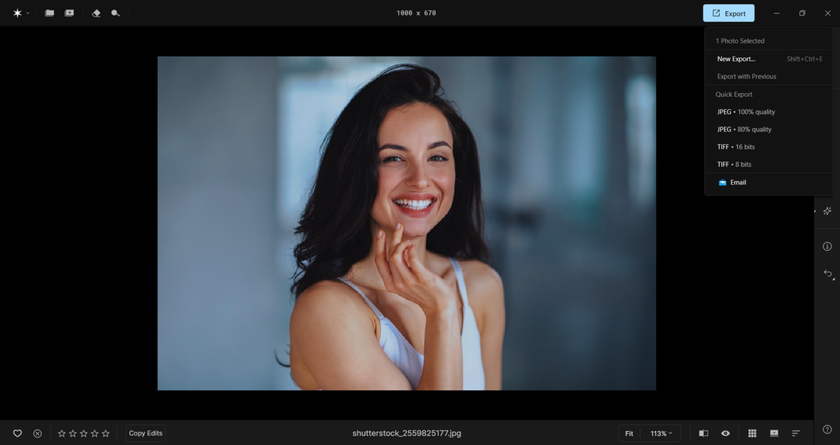Quick export as TIFF 8 bits
Screen dimensions: 840x445
tap(768, 164)
